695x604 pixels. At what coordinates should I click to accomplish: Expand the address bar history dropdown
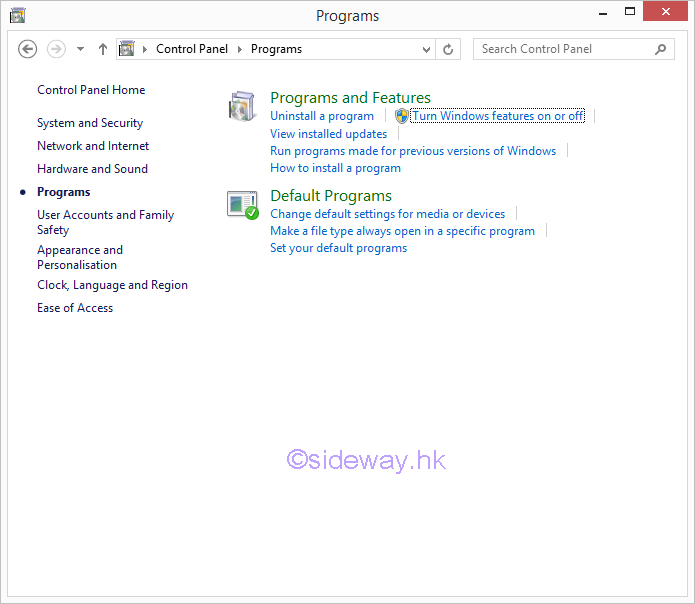pos(427,49)
